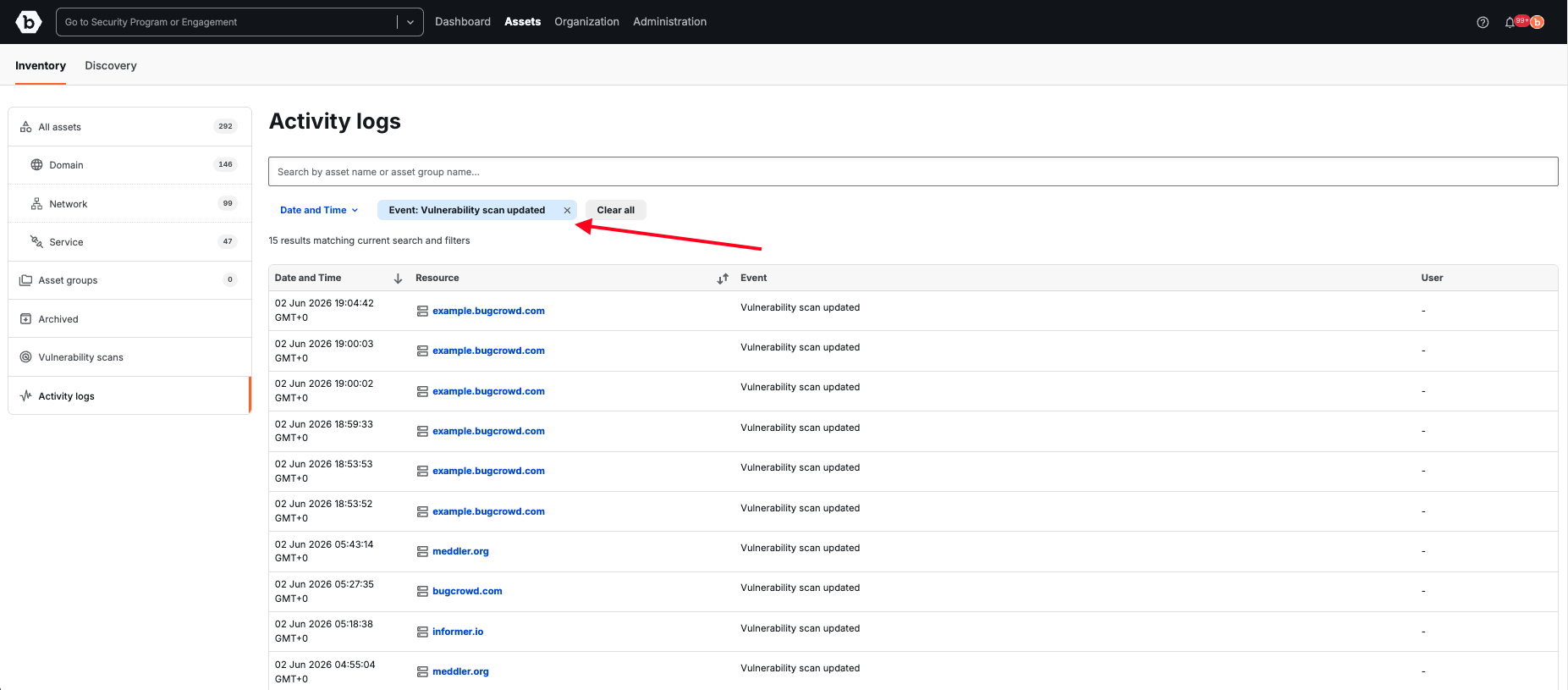Click the User column header
This screenshot has height=690, width=1568.
tap(1432, 279)
